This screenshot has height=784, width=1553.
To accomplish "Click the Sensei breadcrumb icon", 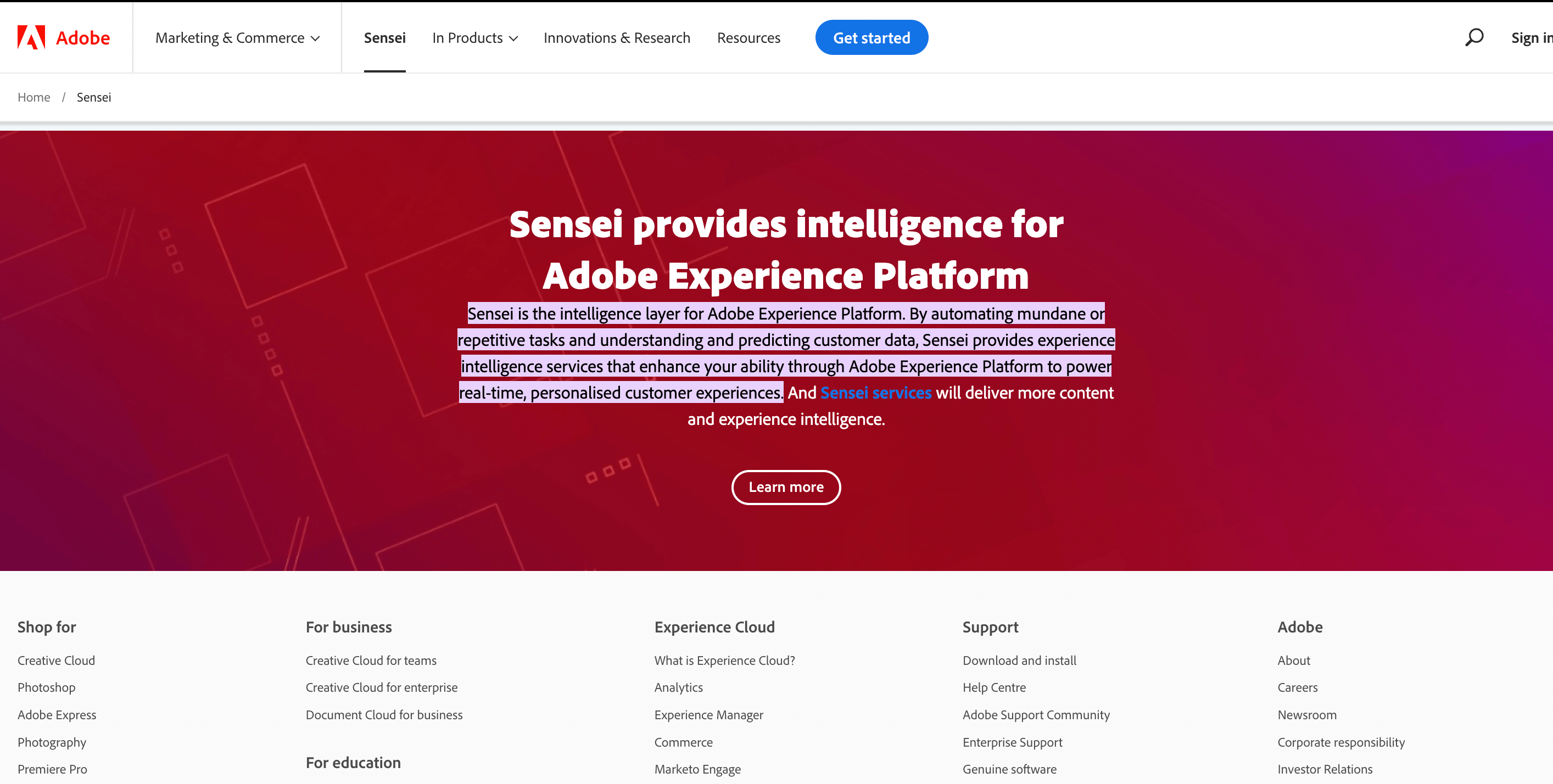I will tap(94, 97).
